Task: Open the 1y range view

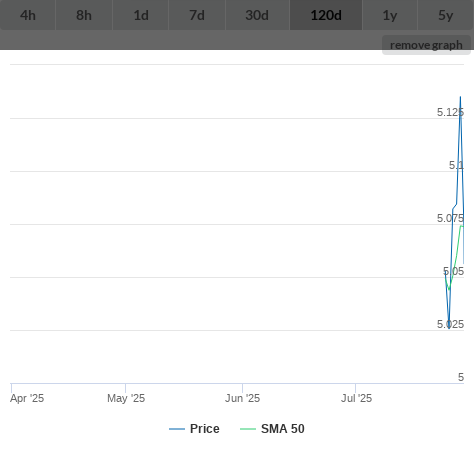Action: pos(390,15)
